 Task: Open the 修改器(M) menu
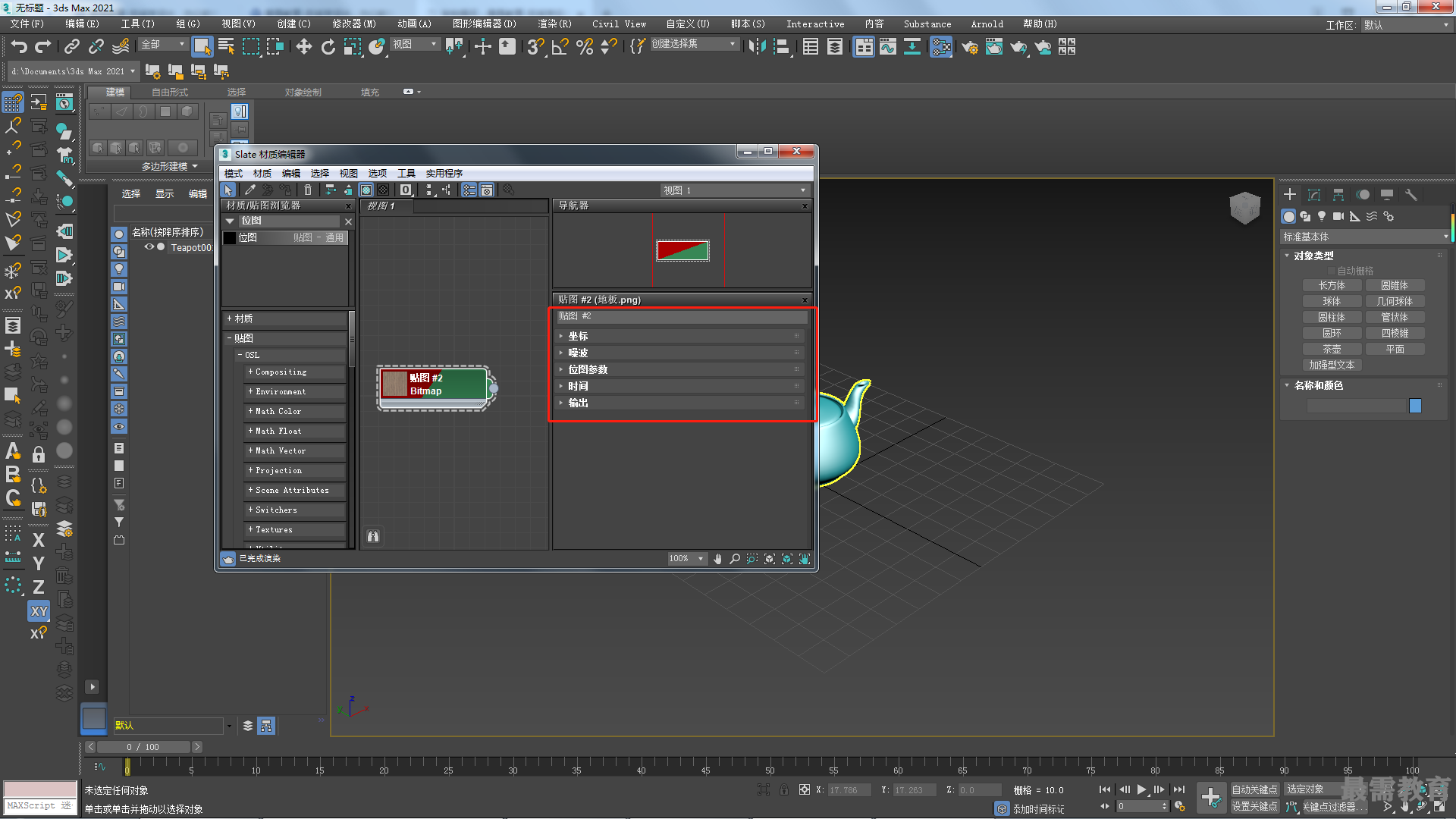point(354,24)
